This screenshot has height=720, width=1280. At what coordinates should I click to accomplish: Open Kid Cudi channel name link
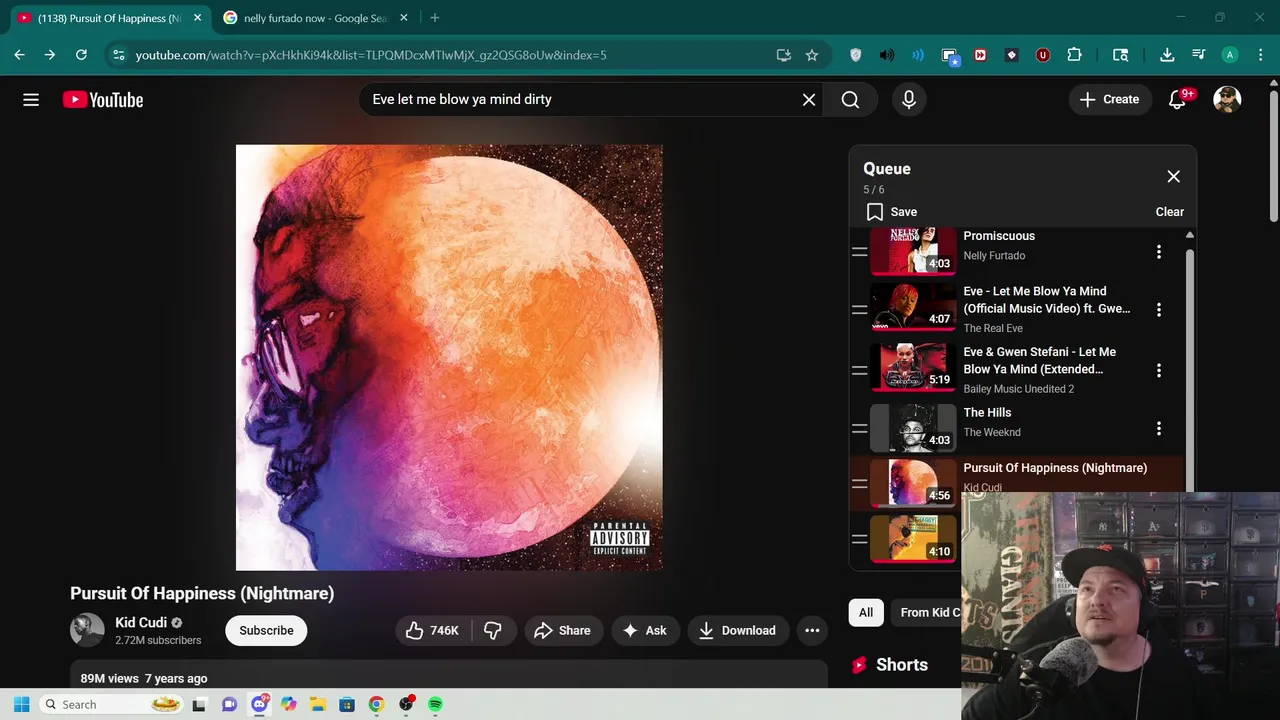click(x=141, y=623)
